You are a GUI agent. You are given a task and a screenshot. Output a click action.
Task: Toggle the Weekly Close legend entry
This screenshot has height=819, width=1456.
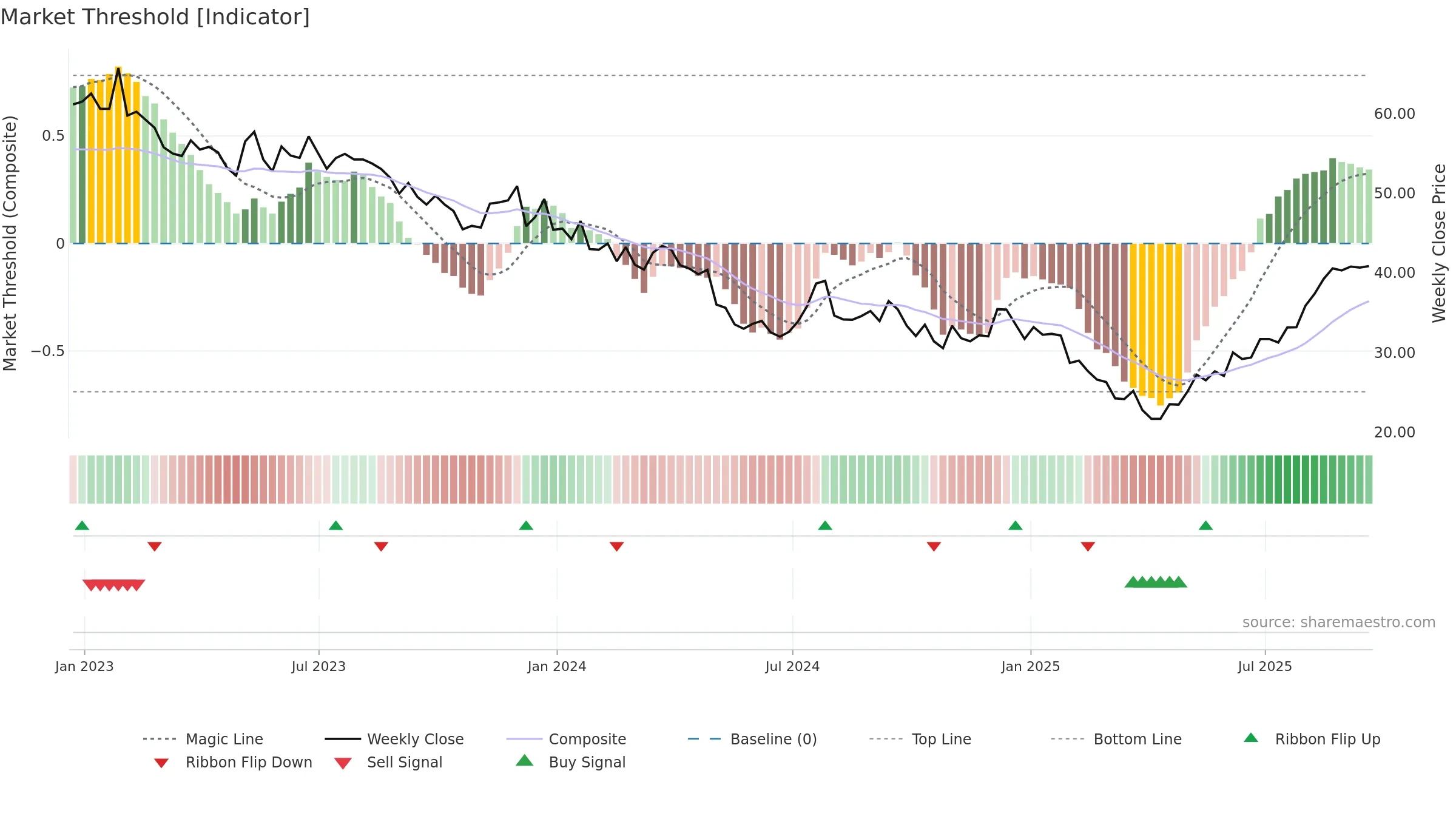[x=394, y=740]
